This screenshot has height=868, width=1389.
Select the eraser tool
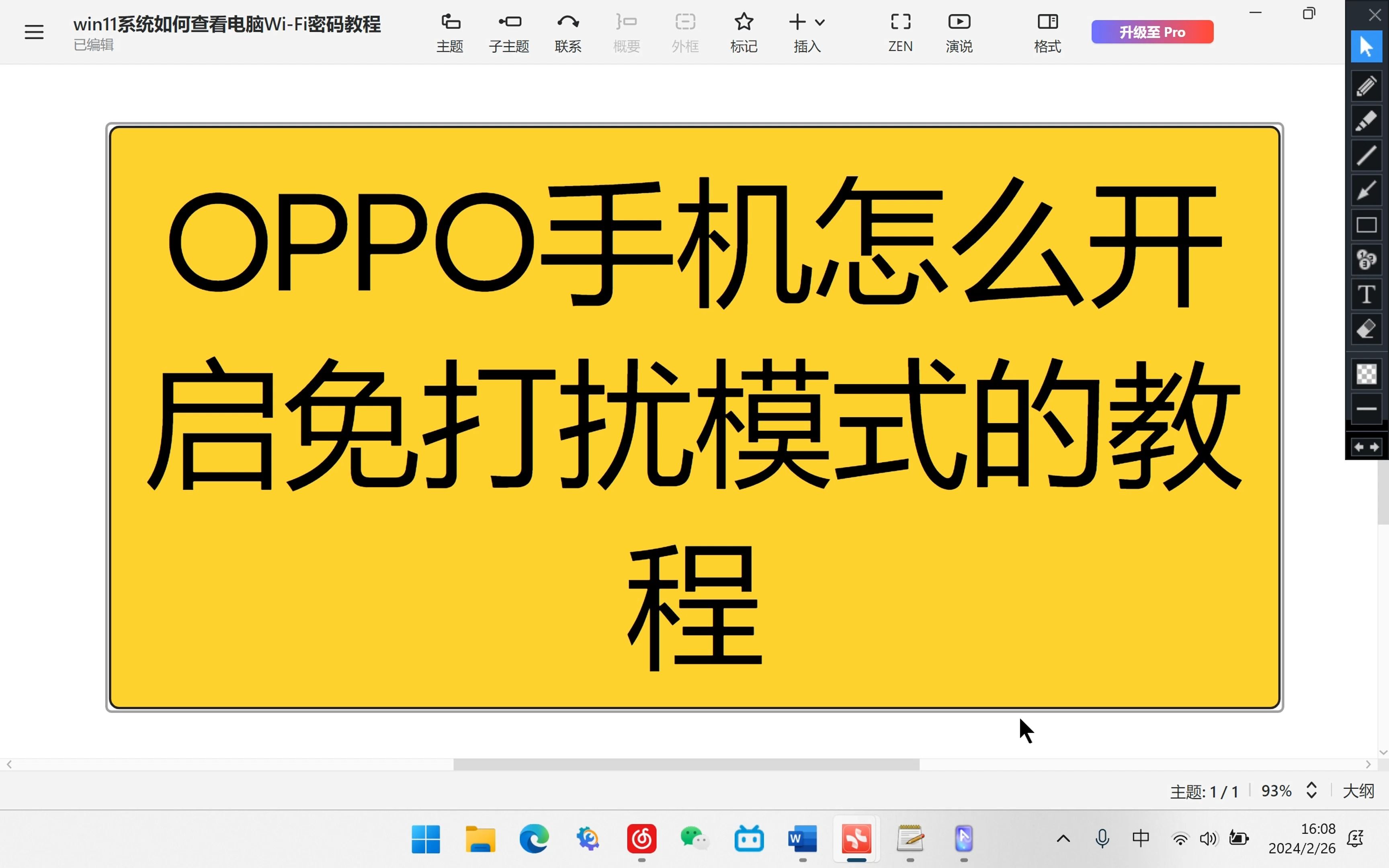point(1366,330)
